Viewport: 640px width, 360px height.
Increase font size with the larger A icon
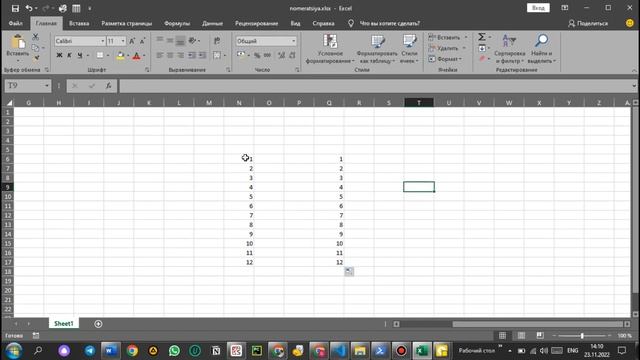132,41
